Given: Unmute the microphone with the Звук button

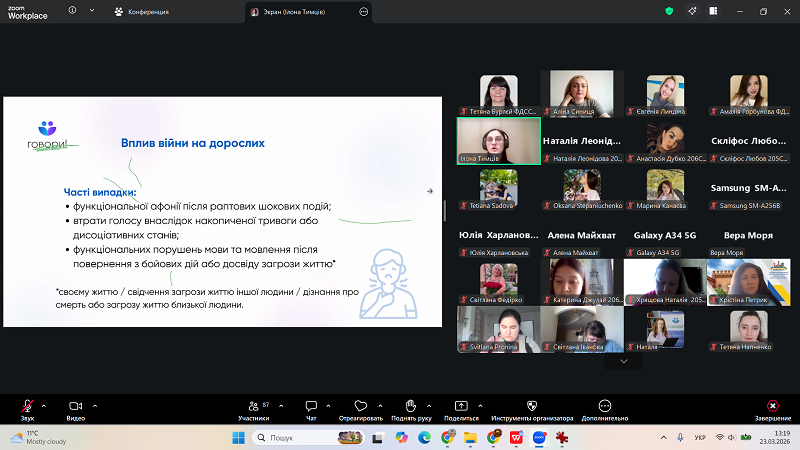Looking at the screenshot, I should click(27, 407).
